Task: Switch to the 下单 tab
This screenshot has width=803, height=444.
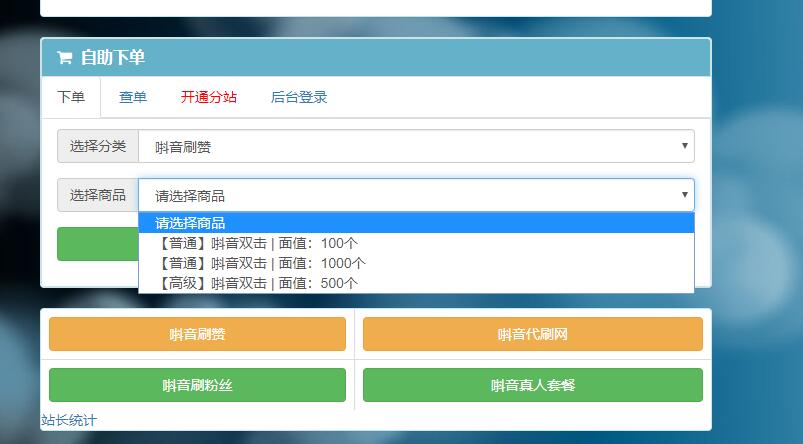Action: pos(71,97)
